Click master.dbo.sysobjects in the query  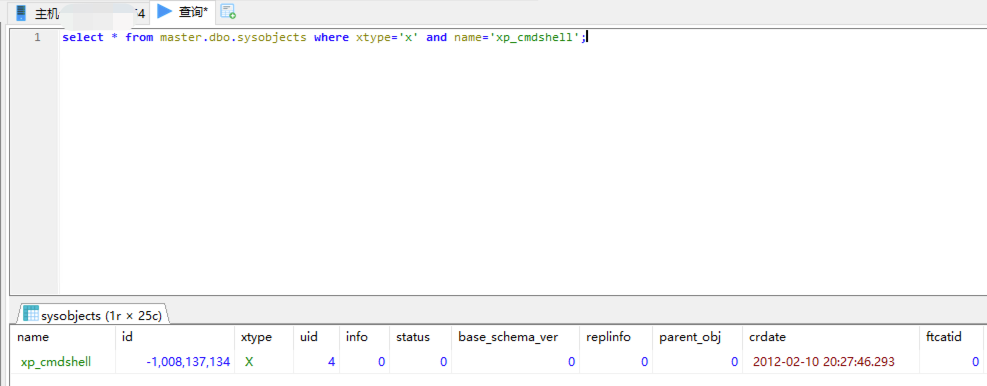233,37
